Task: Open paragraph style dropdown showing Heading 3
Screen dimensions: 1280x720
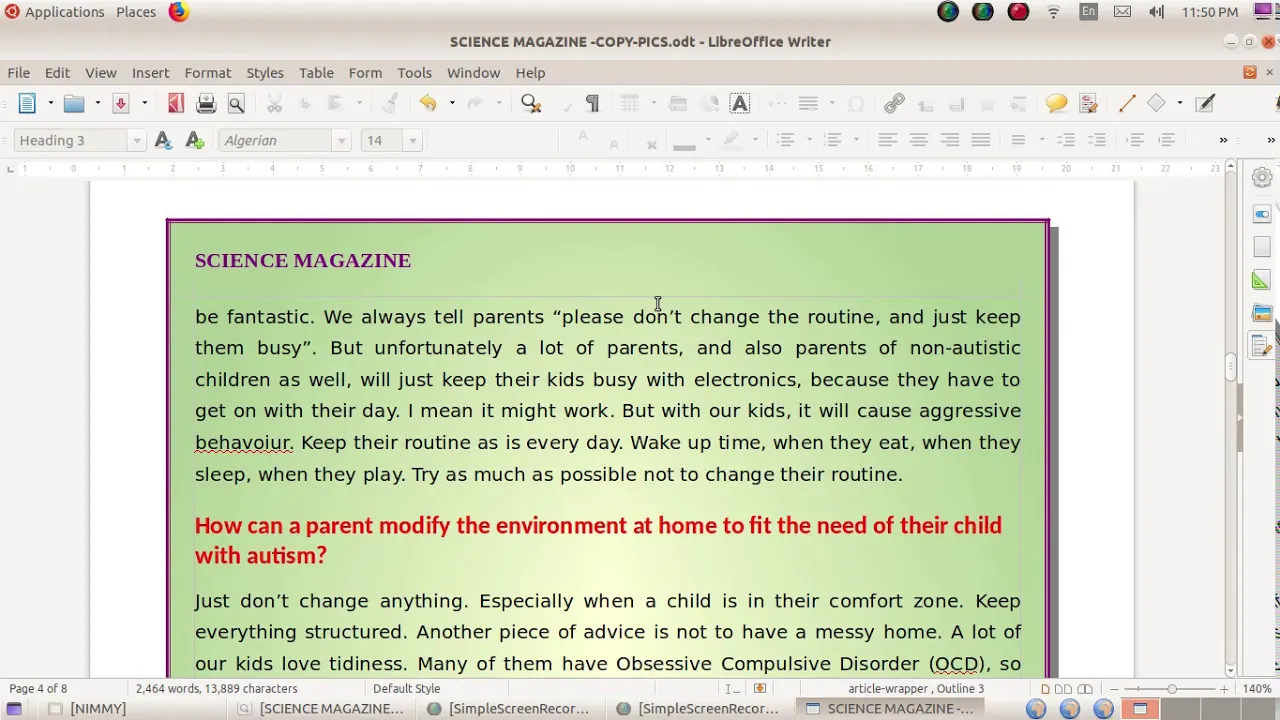Action: tap(137, 141)
